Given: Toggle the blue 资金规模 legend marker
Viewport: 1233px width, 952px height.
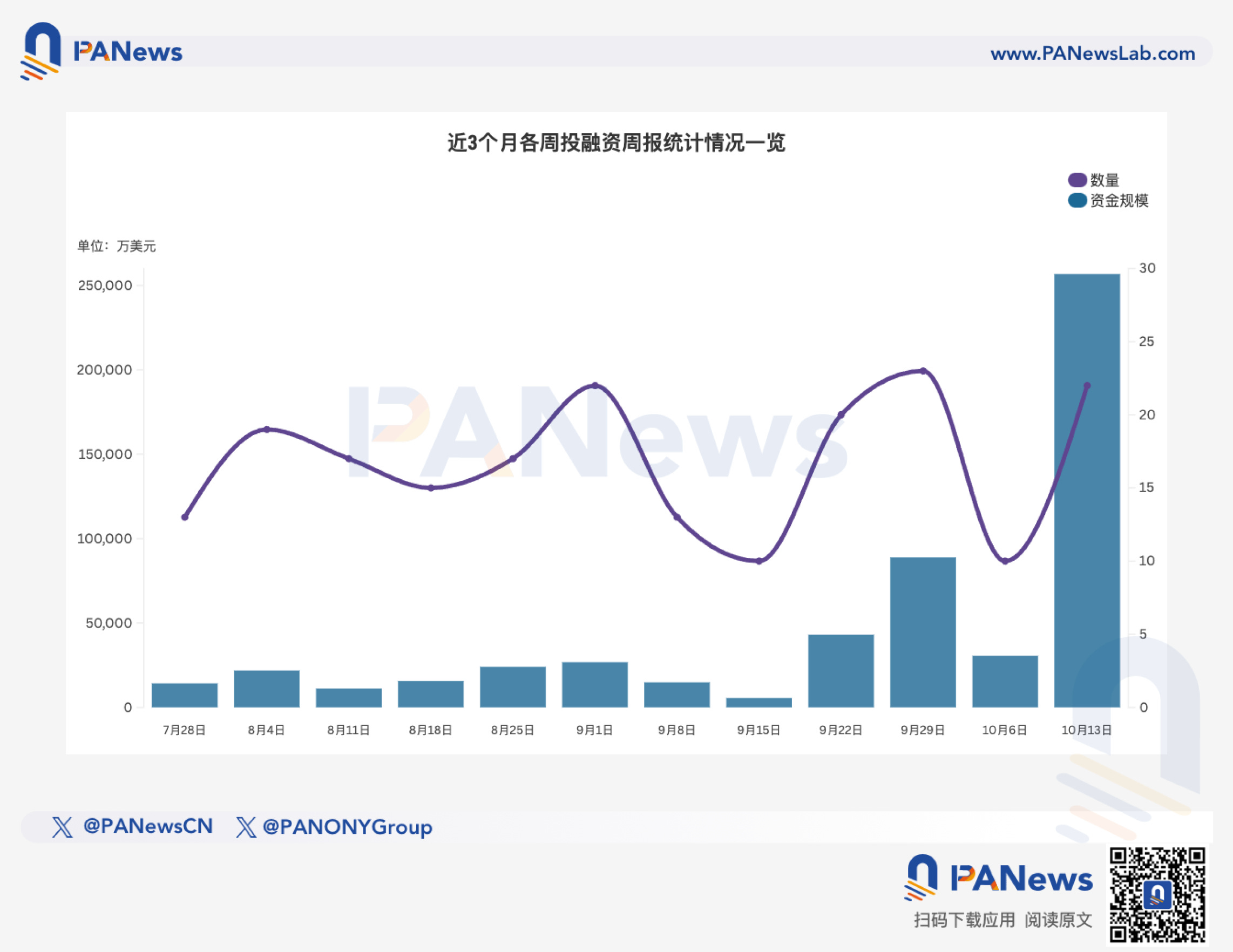Looking at the screenshot, I should [x=1077, y=200].
